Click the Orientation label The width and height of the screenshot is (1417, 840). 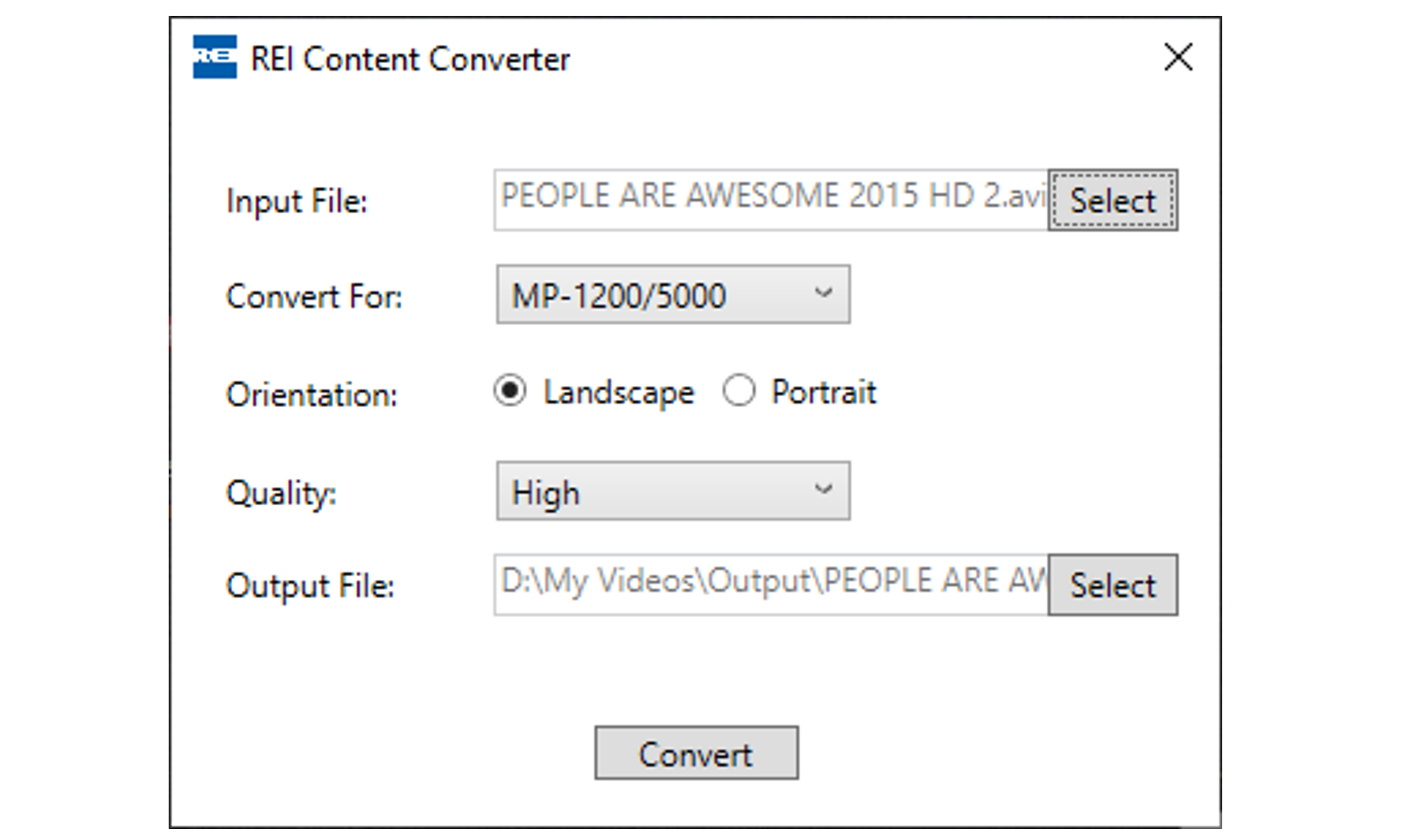[312, 395]
